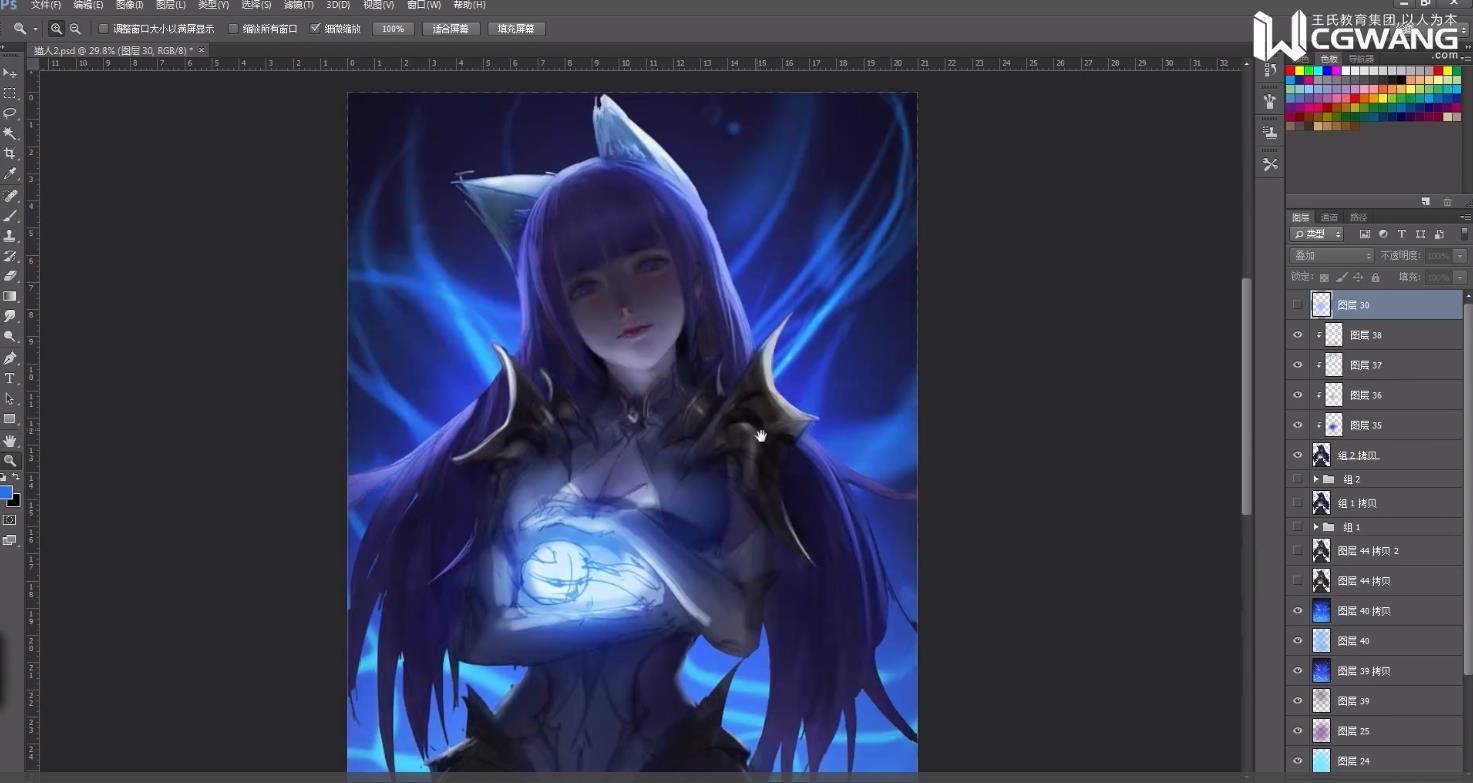The height and width of the screenshot is (783, 1473).
Task: Open the 图像(I) menu
Action: (x=130, y=5)
